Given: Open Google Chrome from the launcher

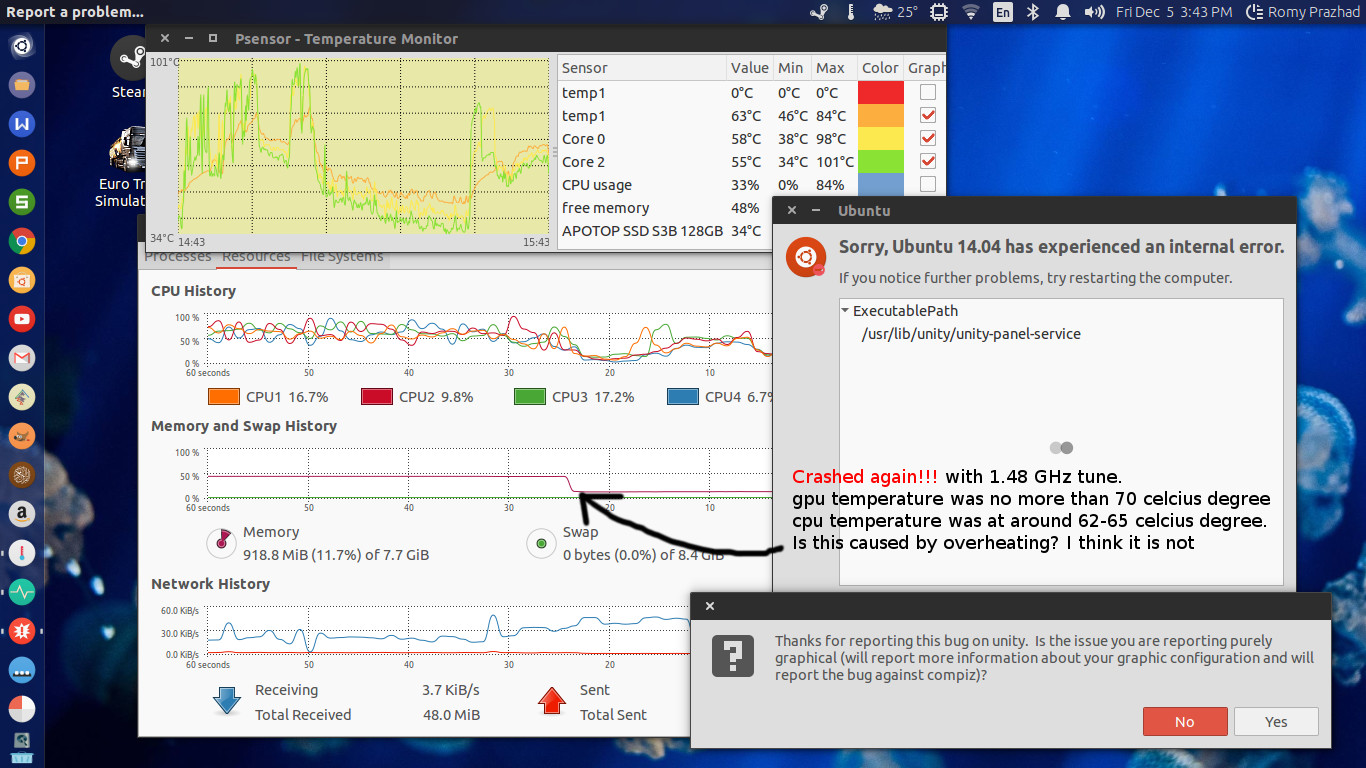Looking at the screenshot, I should [22, 241].
